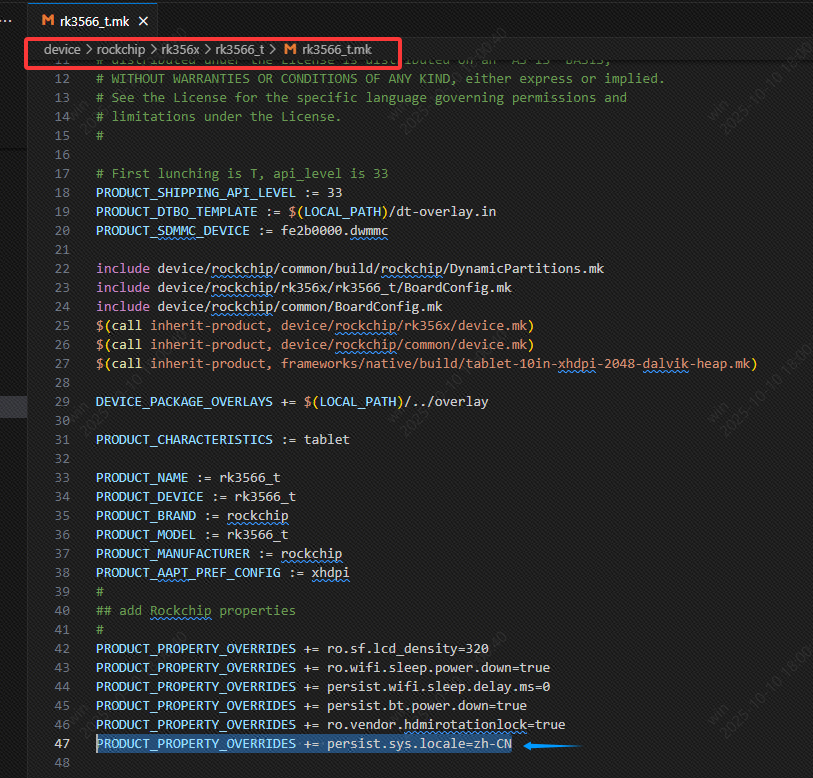Screen dimensions: 813x778
Task: Click the ro.sf.lcd_density=320 property
Action: pyautogui.click(x=407, y=648)
